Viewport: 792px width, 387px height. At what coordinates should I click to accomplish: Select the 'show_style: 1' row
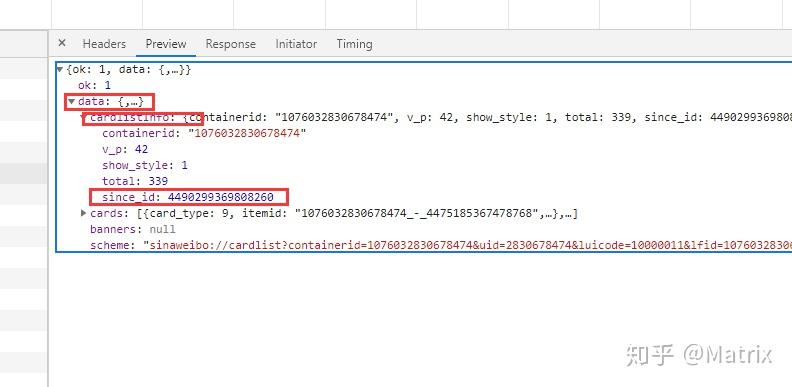coord(144,165)
